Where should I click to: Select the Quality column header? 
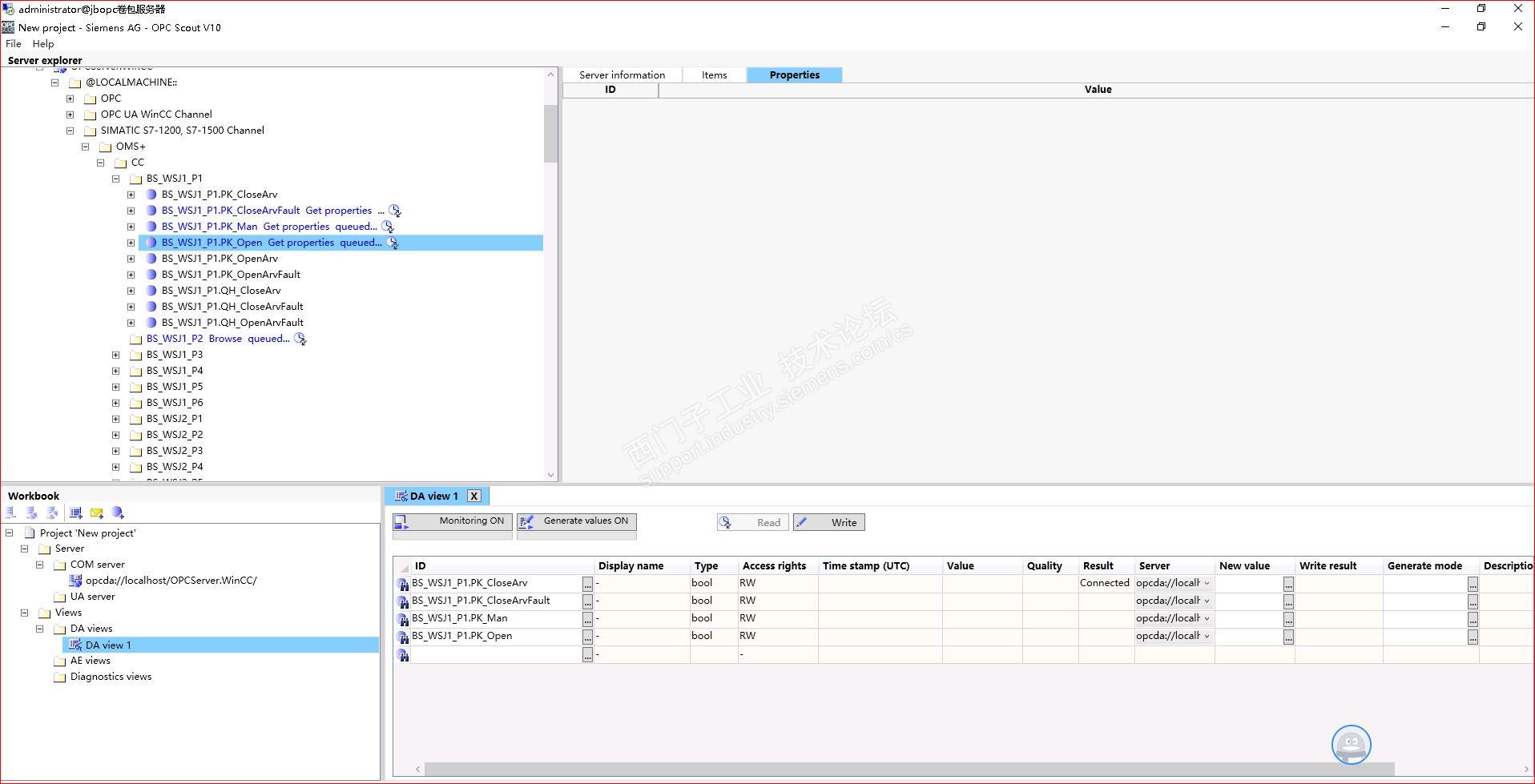pyautogui.click(x=1050, y=565)
